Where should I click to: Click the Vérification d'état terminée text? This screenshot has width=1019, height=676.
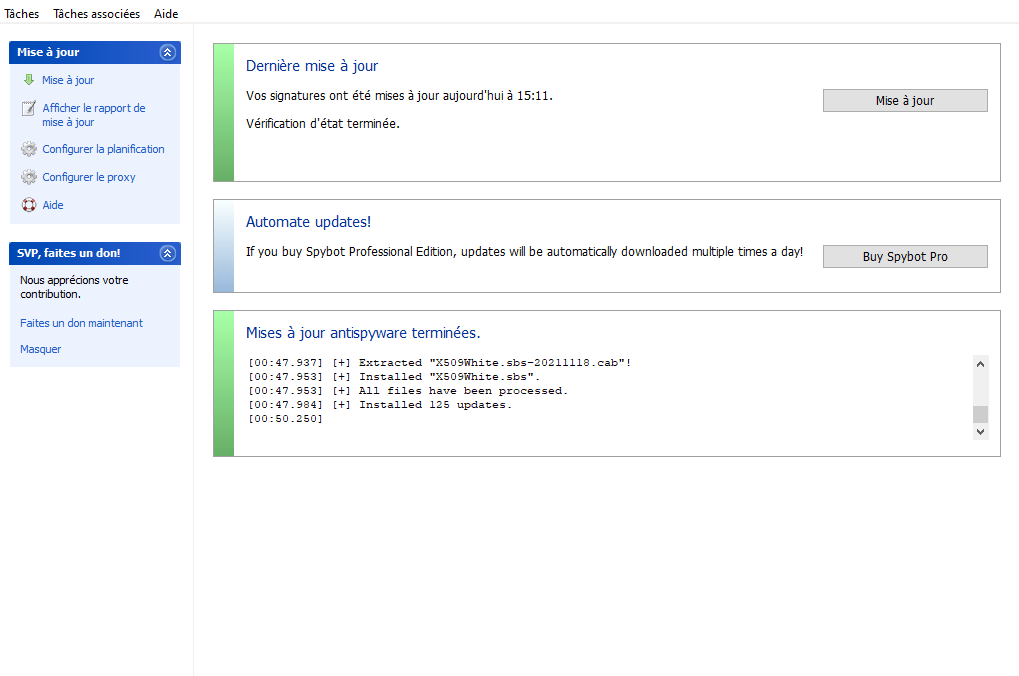(x=323, y=124)
